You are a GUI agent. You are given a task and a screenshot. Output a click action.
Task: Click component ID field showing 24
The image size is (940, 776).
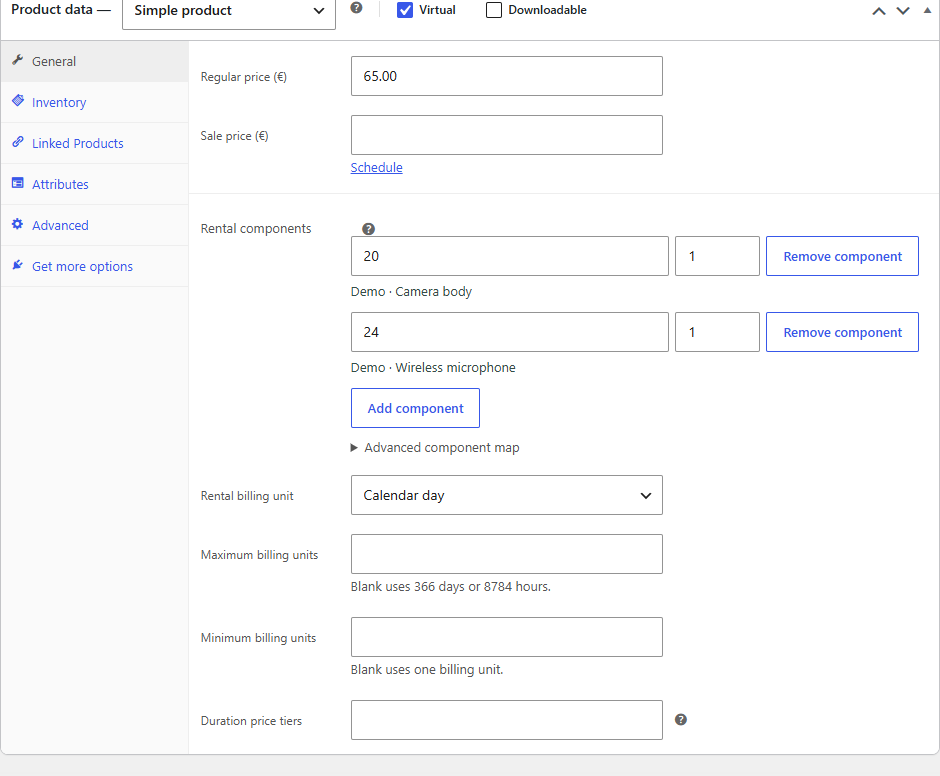pos(510,332)
